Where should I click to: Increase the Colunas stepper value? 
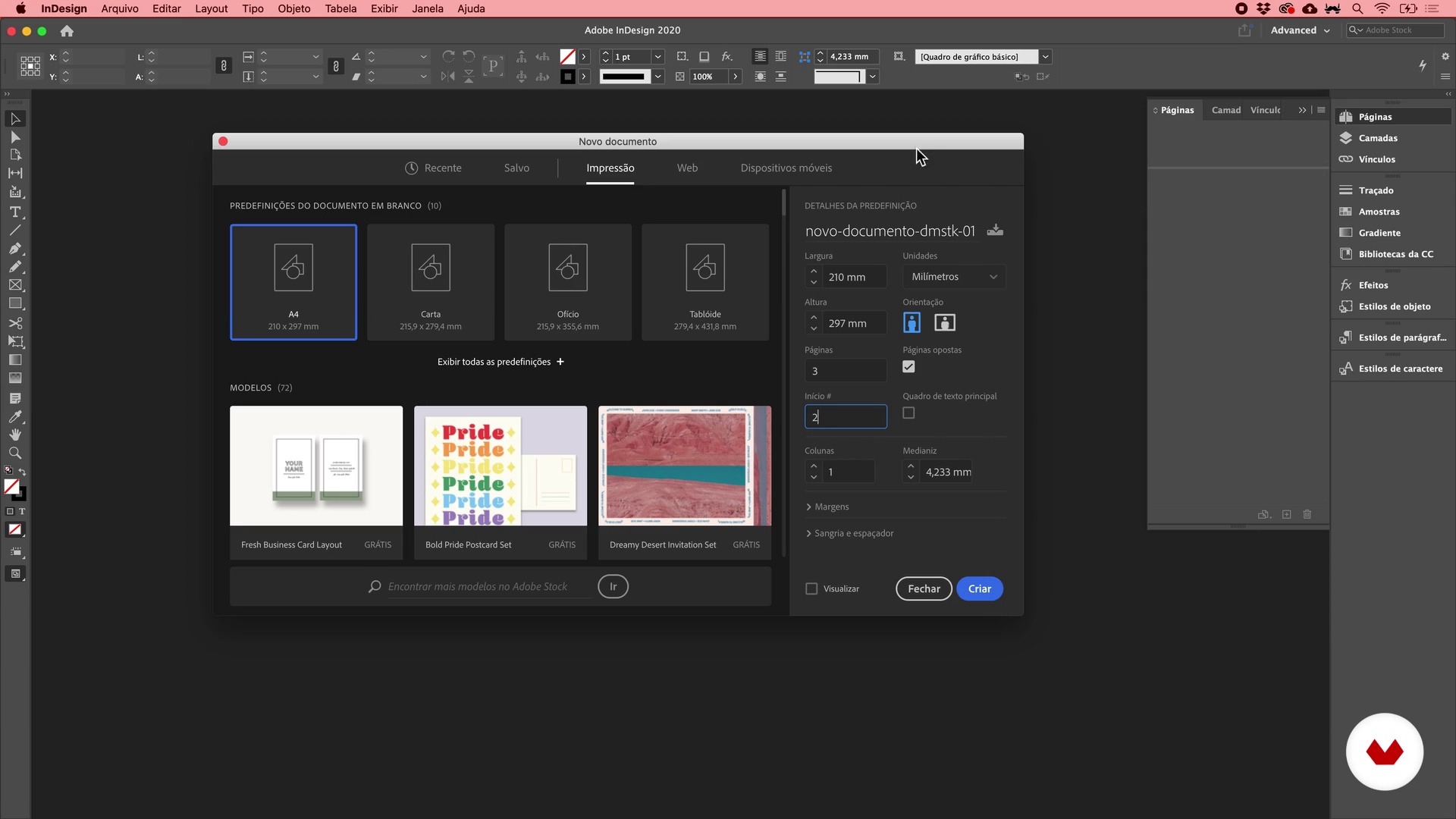(x=814, y=466)
